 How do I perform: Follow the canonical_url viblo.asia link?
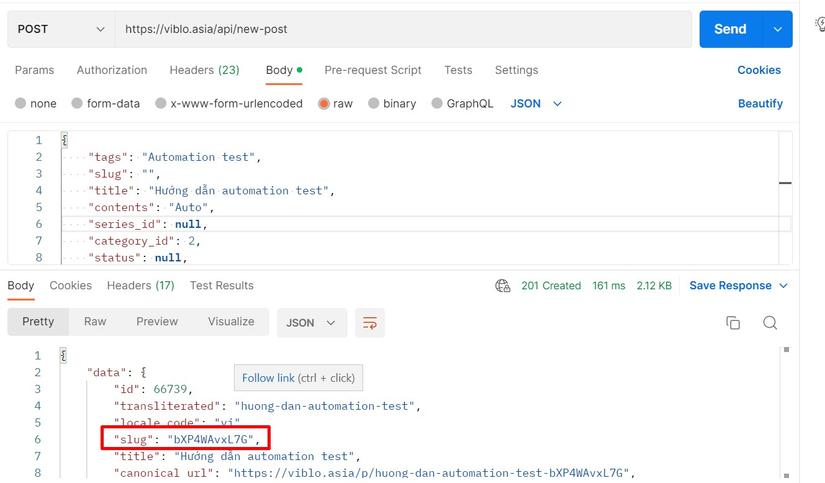tap(428, 473)
